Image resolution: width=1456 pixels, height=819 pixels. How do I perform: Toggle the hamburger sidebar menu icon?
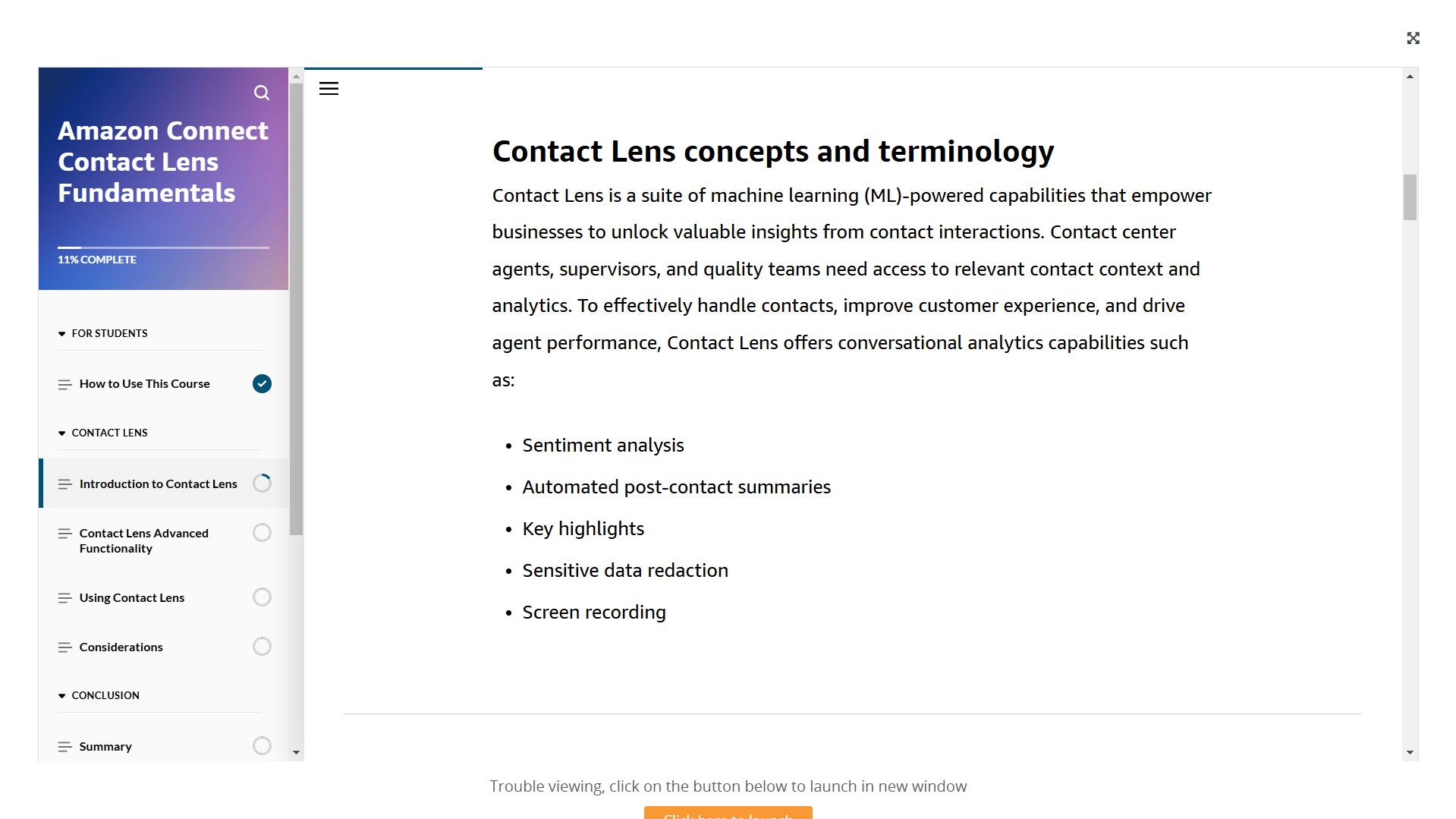coord(329,89)
